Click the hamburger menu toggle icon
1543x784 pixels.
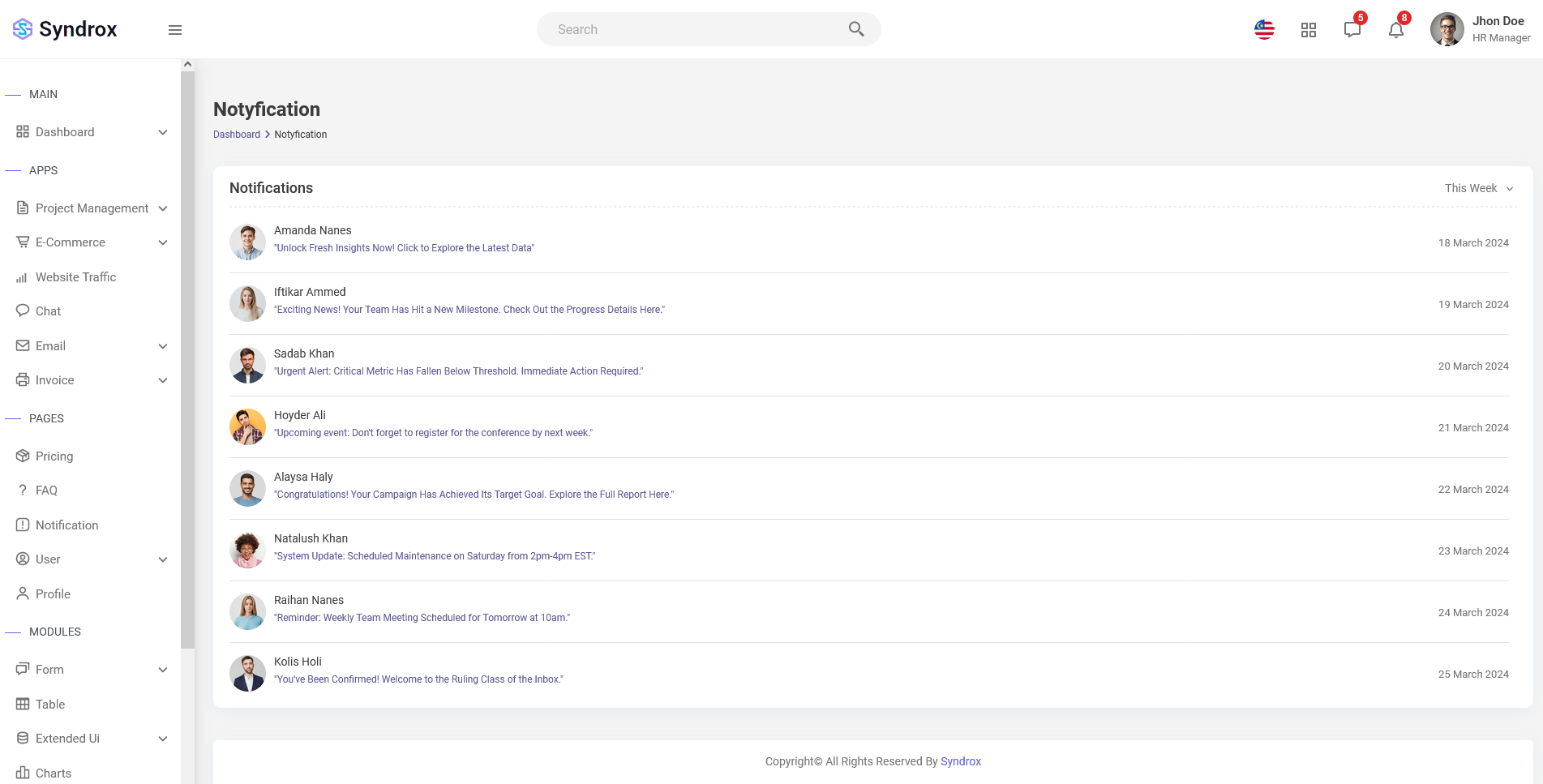point(174,30)
